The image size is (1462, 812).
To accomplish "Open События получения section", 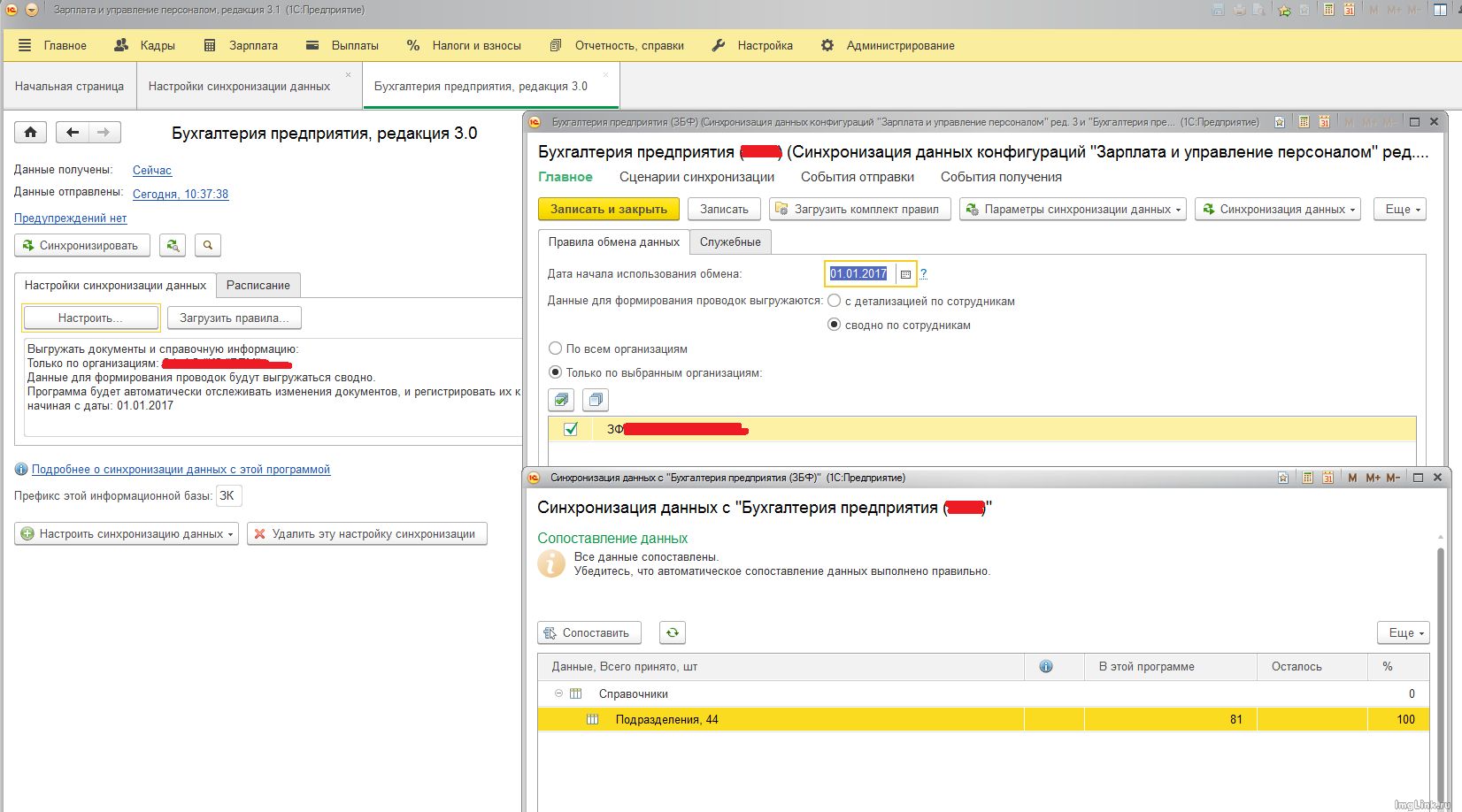I will coord(1001,177).
